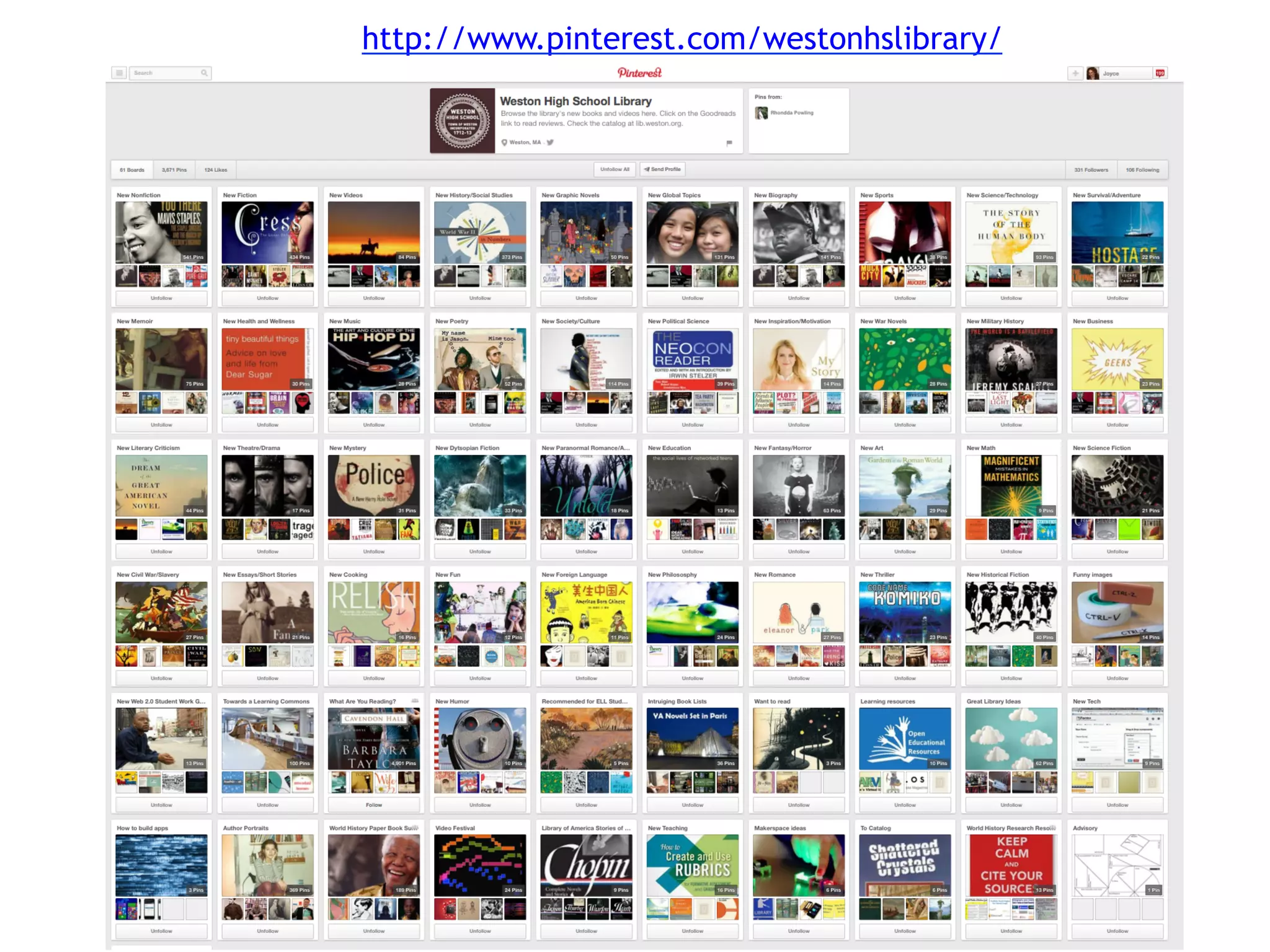Open the red notifications counter badge

[1160, 73]
